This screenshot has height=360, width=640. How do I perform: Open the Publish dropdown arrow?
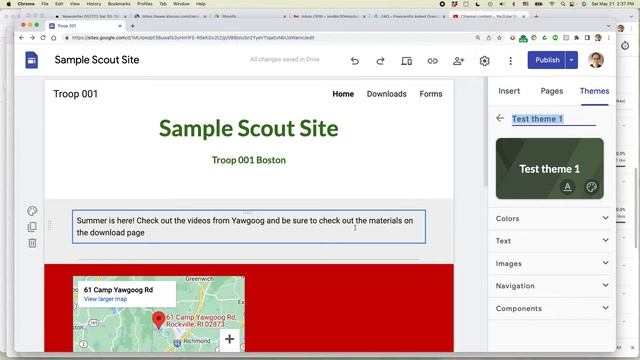[x=571, y=60]
